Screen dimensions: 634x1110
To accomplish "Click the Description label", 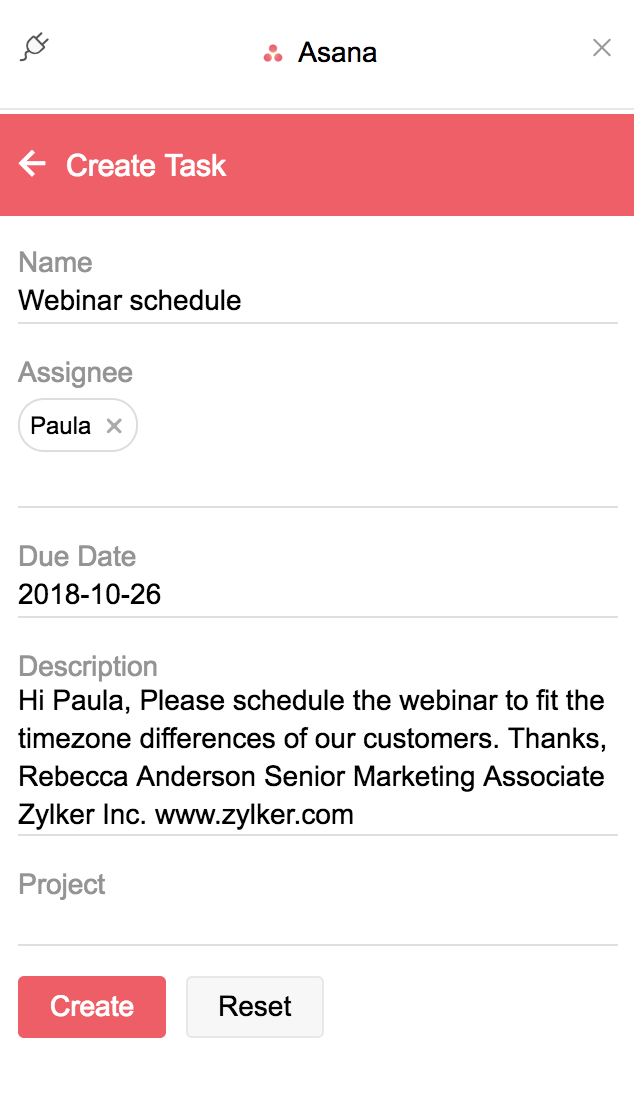I will (88, 666).
